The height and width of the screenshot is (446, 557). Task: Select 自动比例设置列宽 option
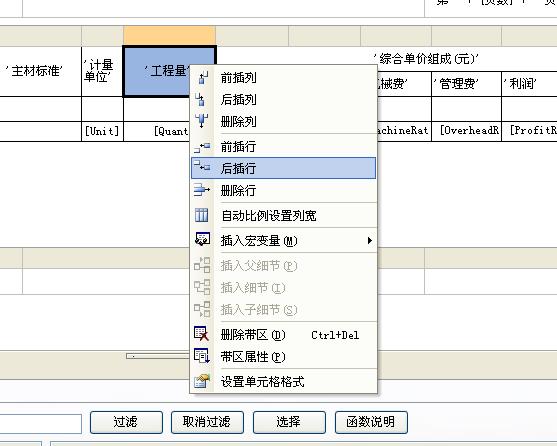coord(283,216)
